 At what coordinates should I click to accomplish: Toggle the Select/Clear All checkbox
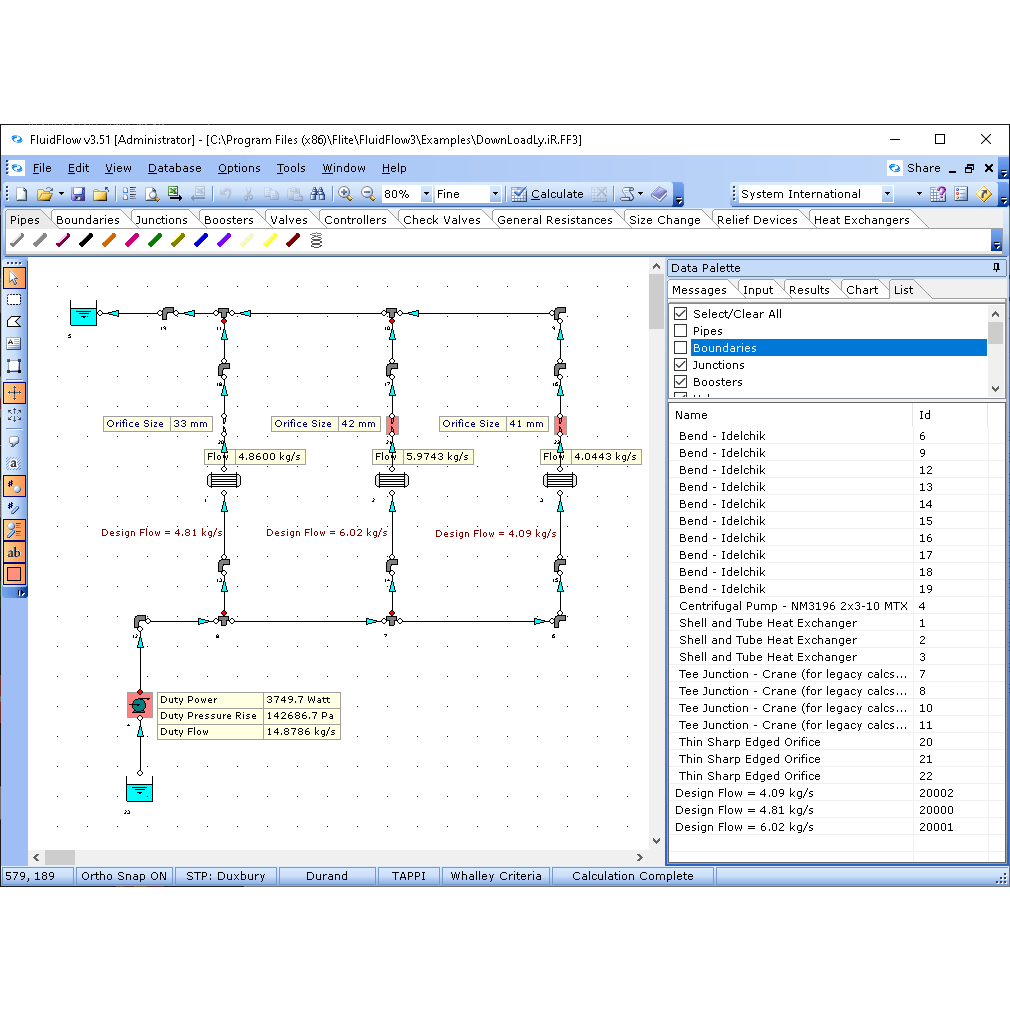[681, 314]
